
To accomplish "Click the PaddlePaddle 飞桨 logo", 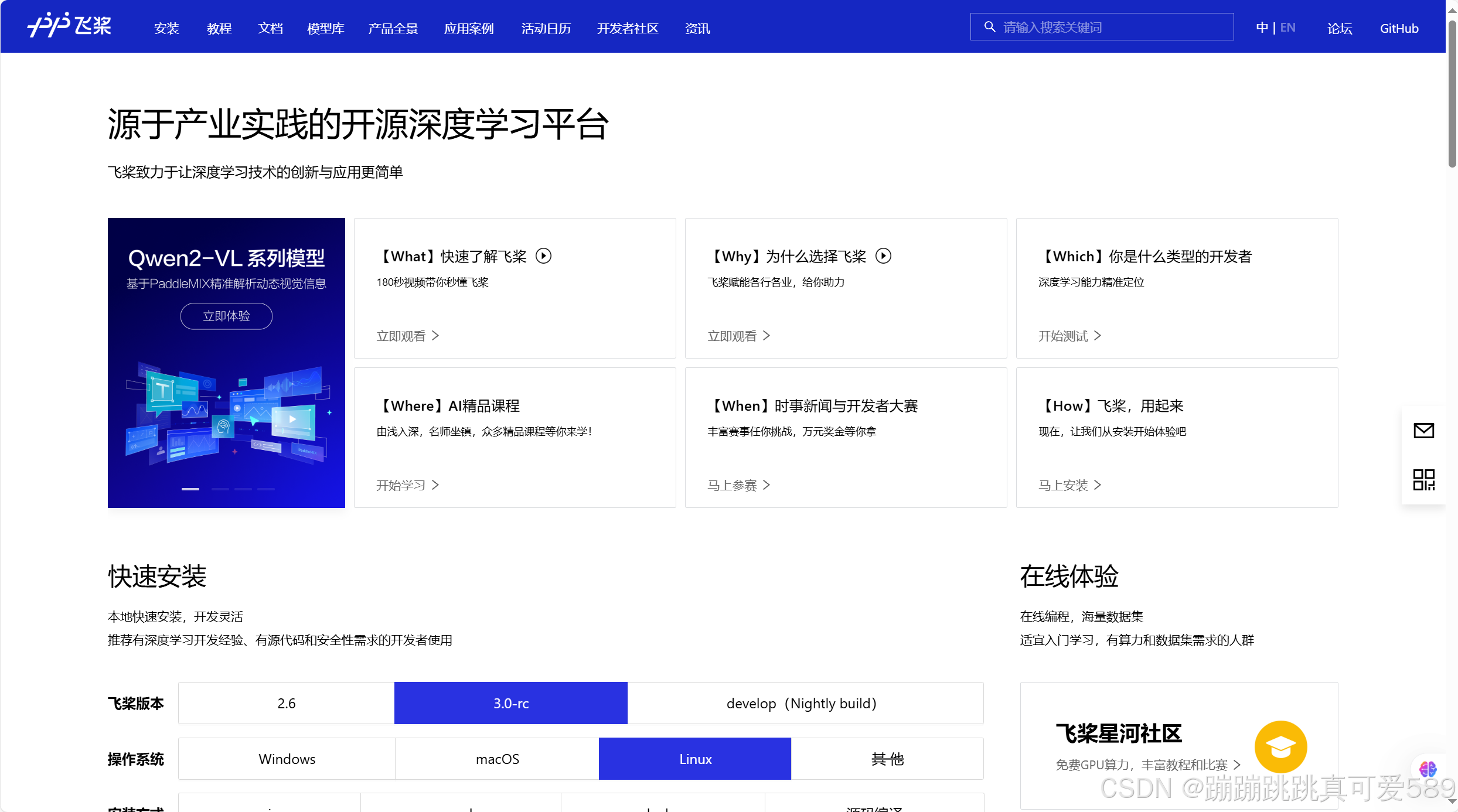I will point(69,26).
